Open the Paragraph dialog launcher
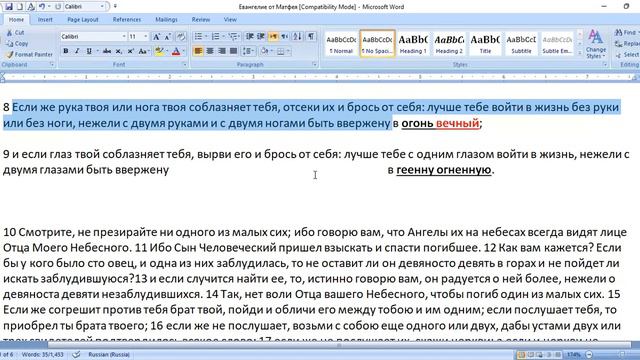Screen dimensions: 640x360 click(x=314, y=64)
